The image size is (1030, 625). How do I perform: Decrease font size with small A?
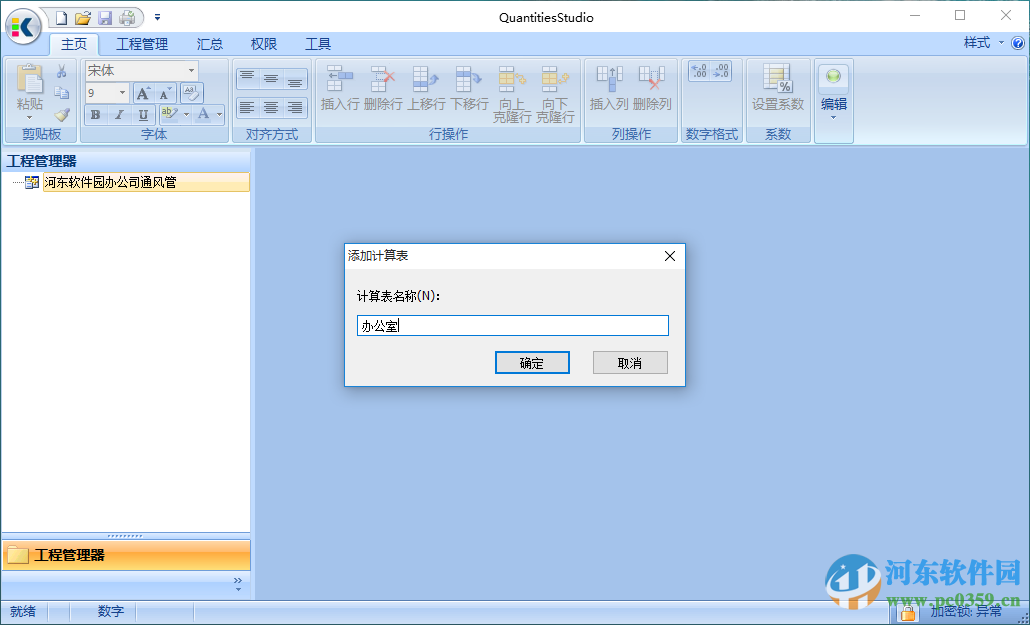(165, 93)
